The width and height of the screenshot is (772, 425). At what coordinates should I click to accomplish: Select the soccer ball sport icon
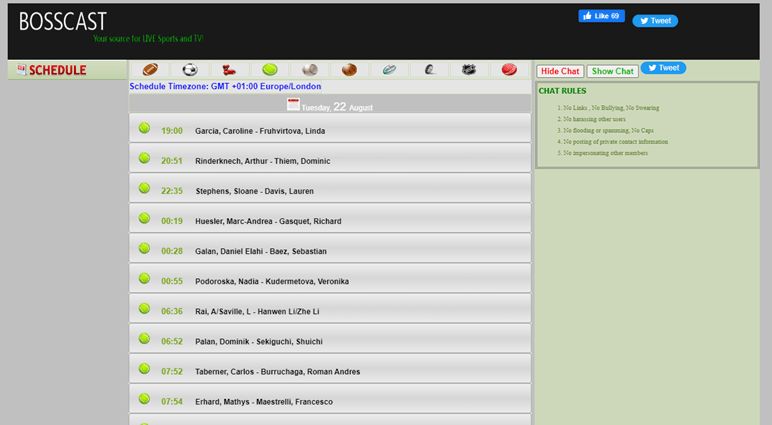pyautogui.click(x=190, y=70)
